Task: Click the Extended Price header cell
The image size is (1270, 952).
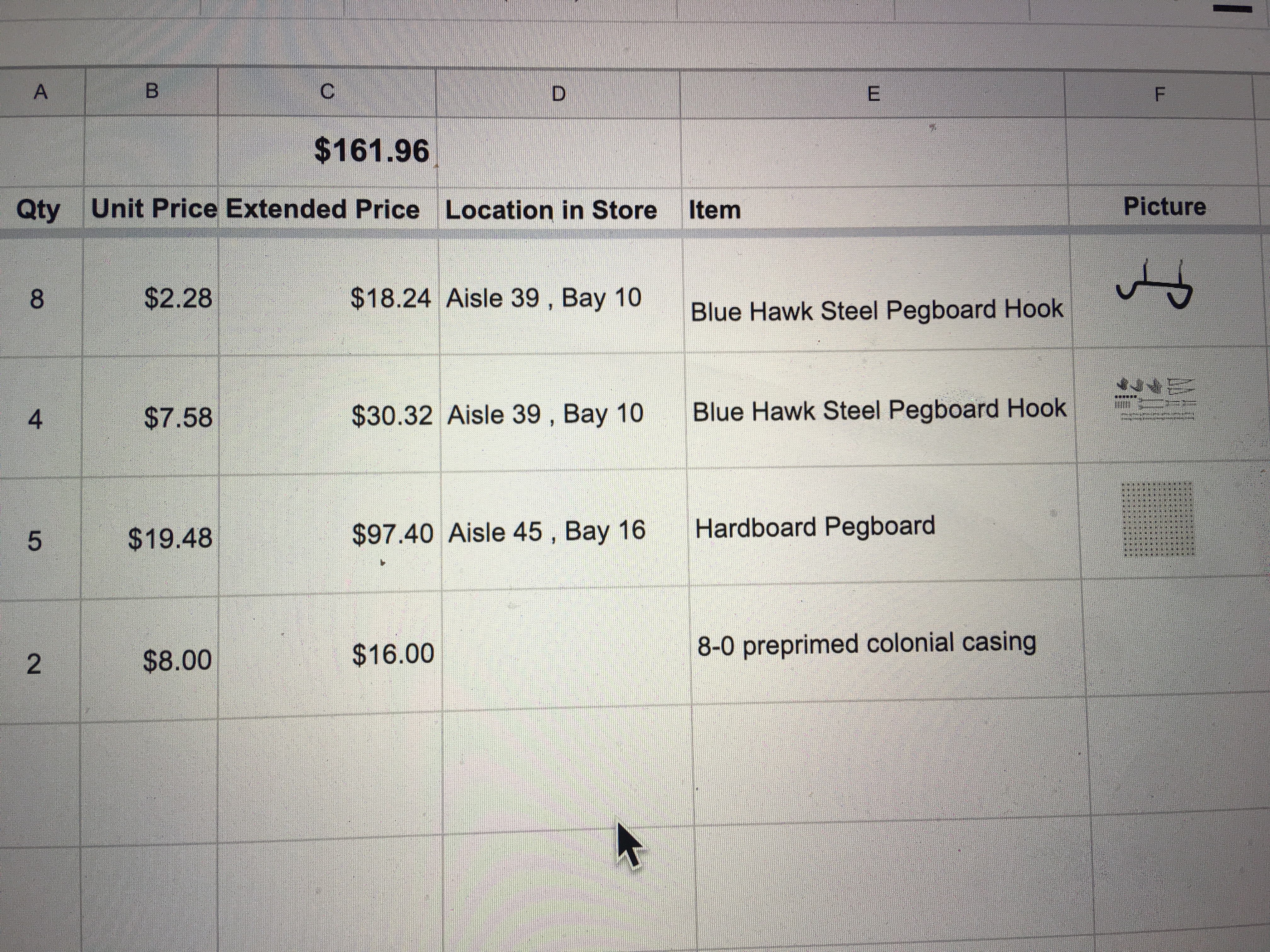Action: 323,209
